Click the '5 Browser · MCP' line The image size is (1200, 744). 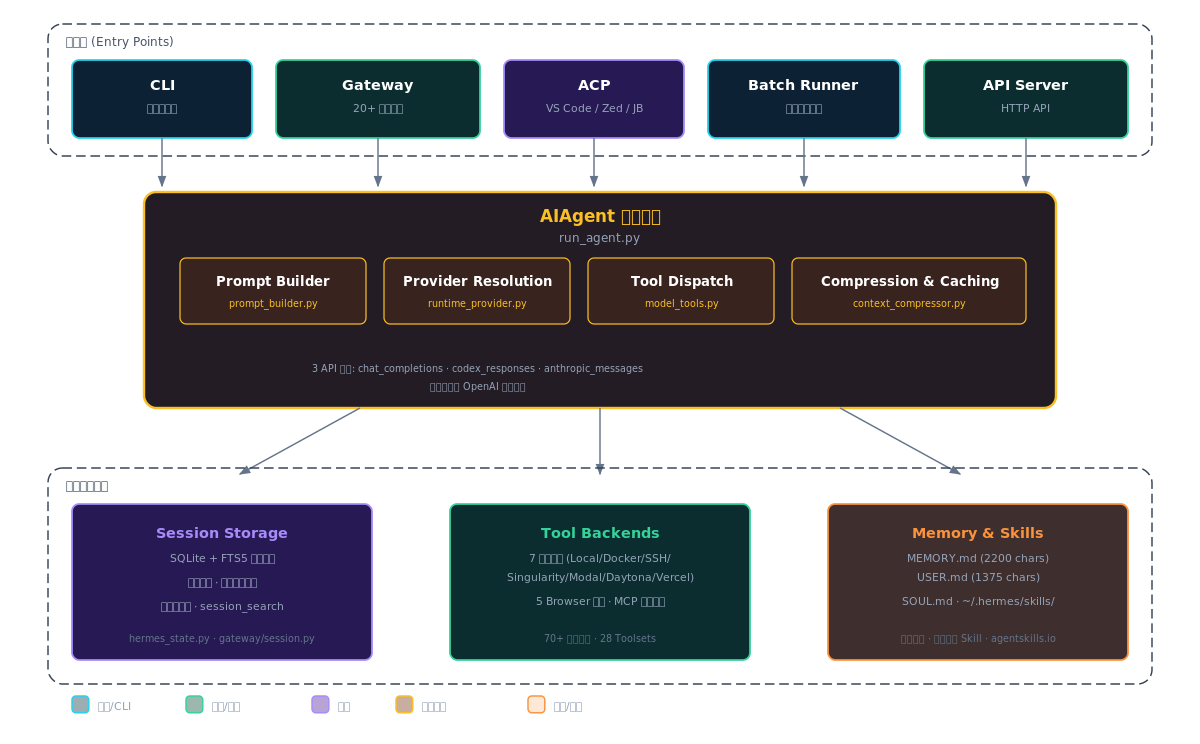click(x=600, y=601)
